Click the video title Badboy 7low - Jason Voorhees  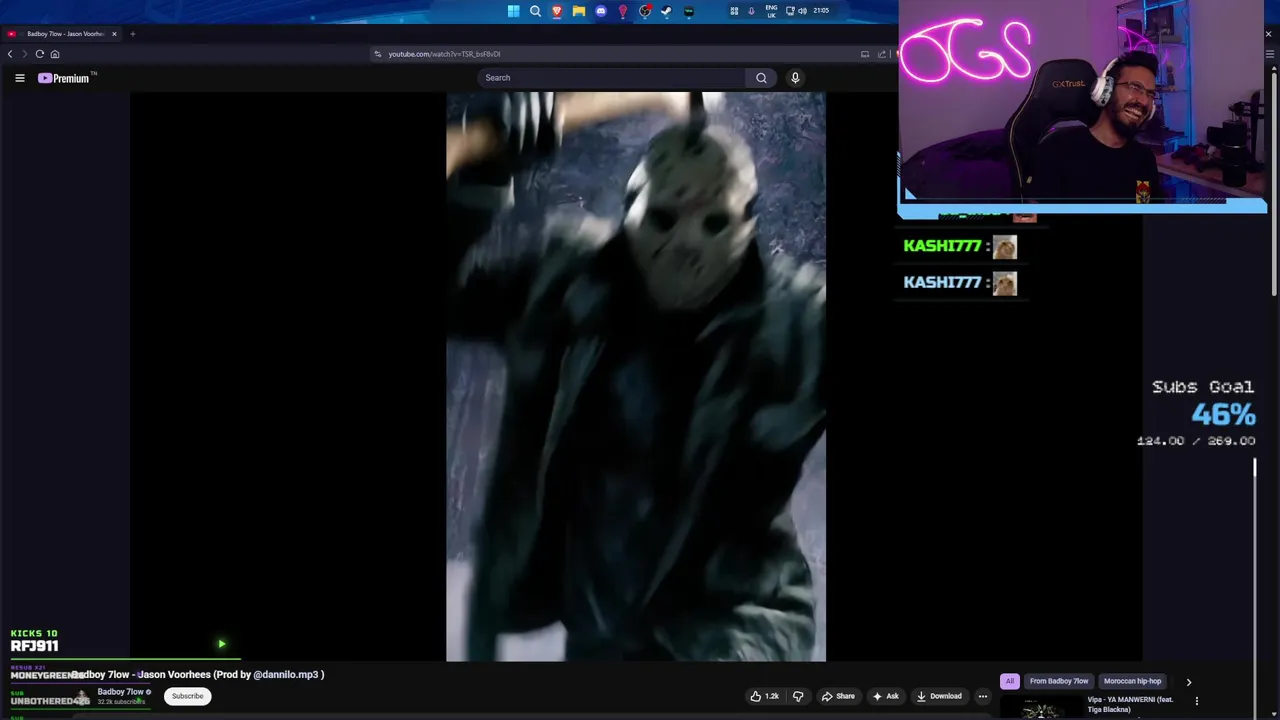coord(197,675)
